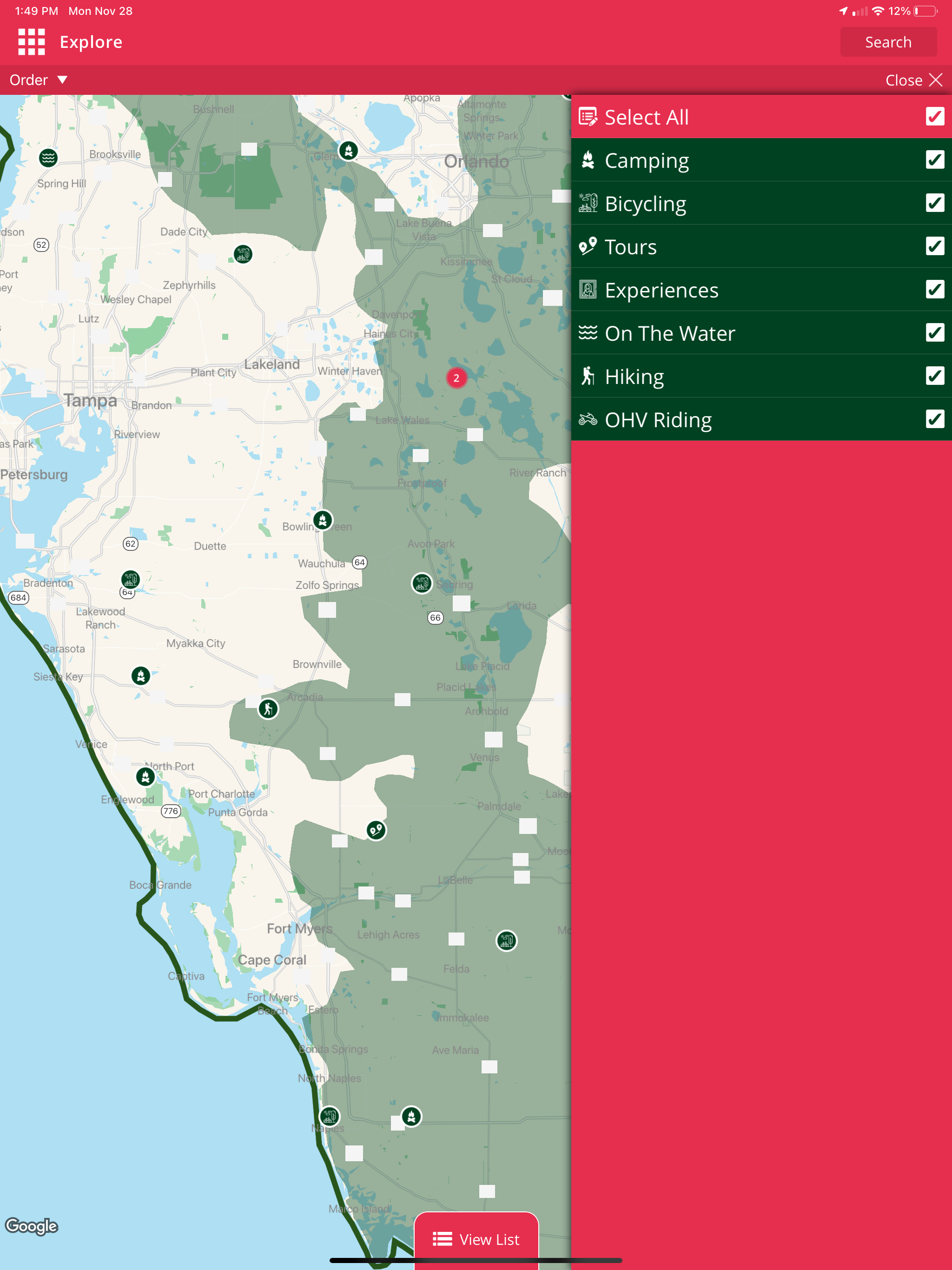Toggle the OHV Riding checkbox
The height and width of the screenshot is (1270, 952).
pyautogui.click(x=935, y=419)
